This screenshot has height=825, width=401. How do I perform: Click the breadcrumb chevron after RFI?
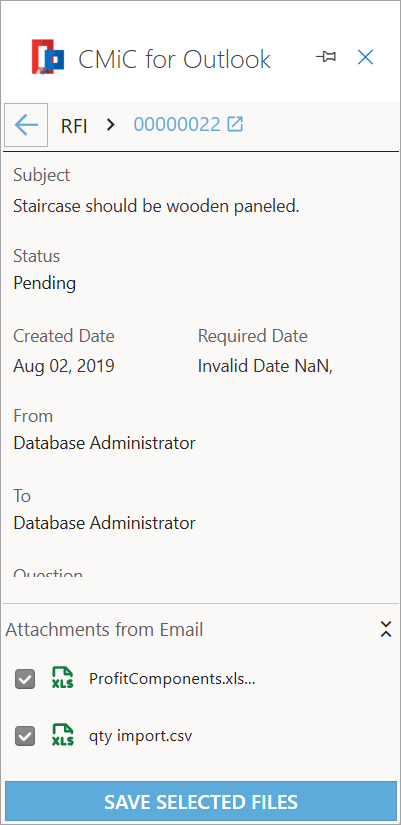click(111, 125)
